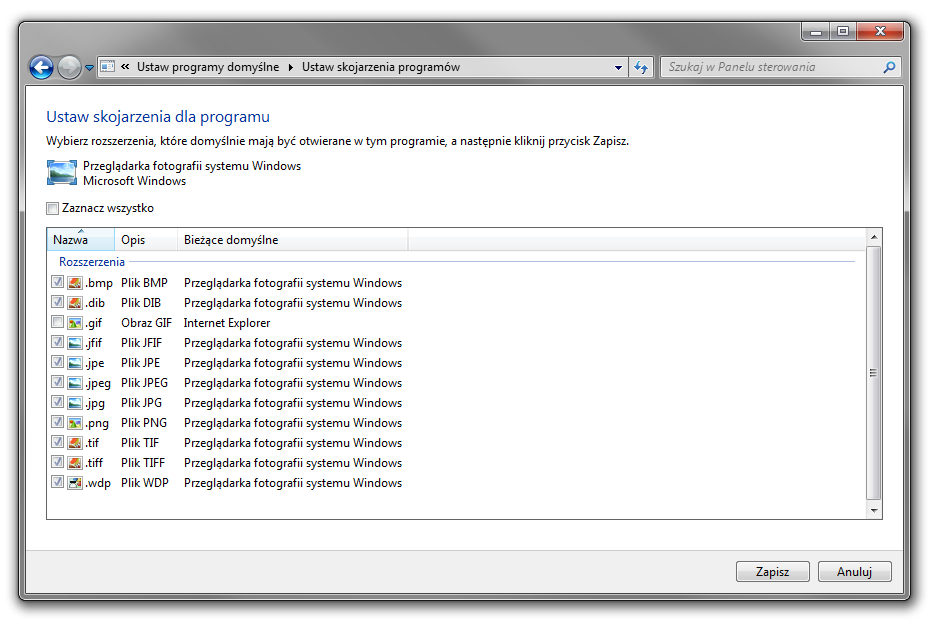
Task: Click the Control Panel icon in address bar
Action: [107, 67]
